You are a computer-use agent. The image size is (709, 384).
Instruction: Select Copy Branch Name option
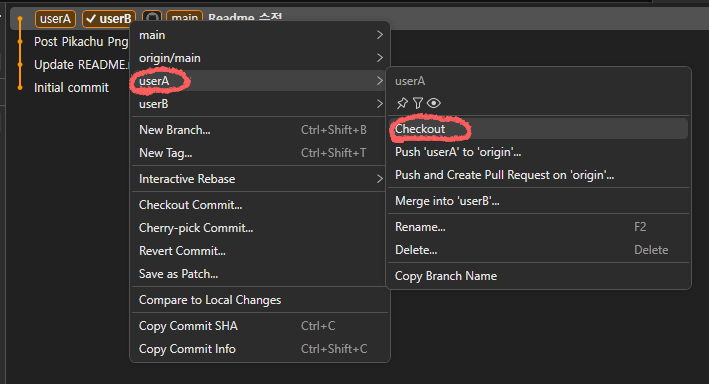[x=538, y=276]
